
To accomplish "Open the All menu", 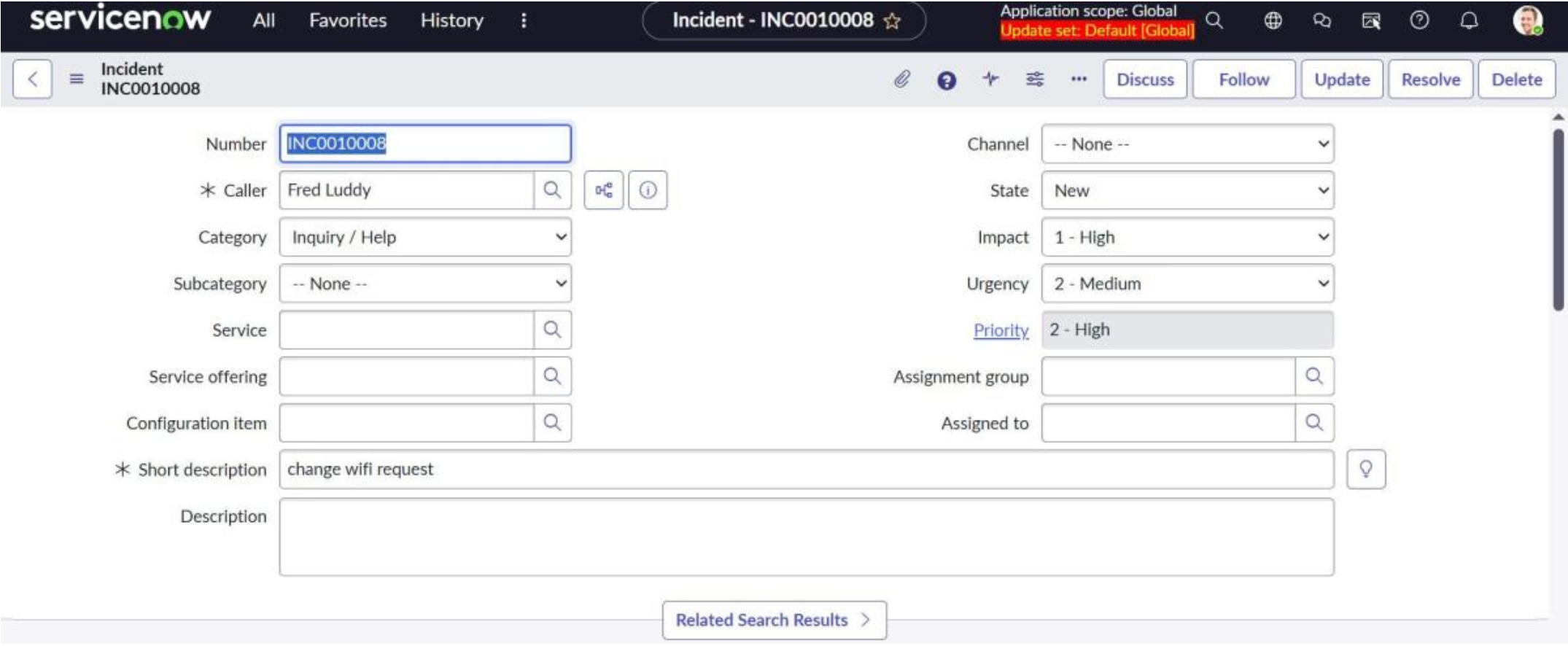I will (264, 20).
